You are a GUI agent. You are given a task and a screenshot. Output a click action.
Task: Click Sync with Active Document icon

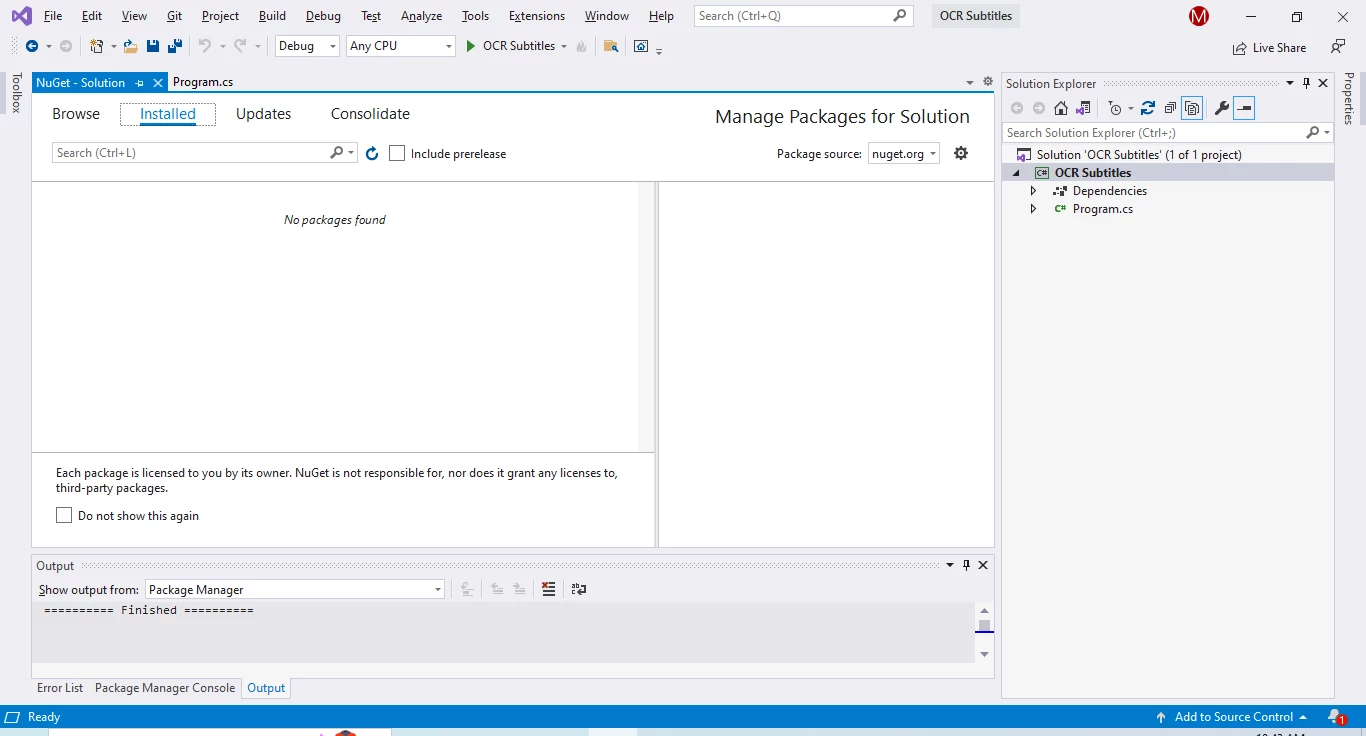[x=1148, y=108]
